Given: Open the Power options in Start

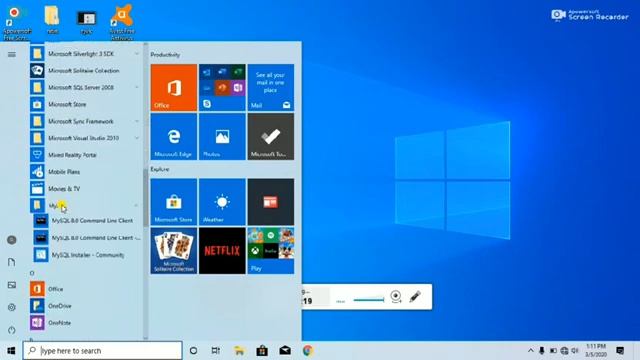Looking at the screenshot, I should point(11,330).
